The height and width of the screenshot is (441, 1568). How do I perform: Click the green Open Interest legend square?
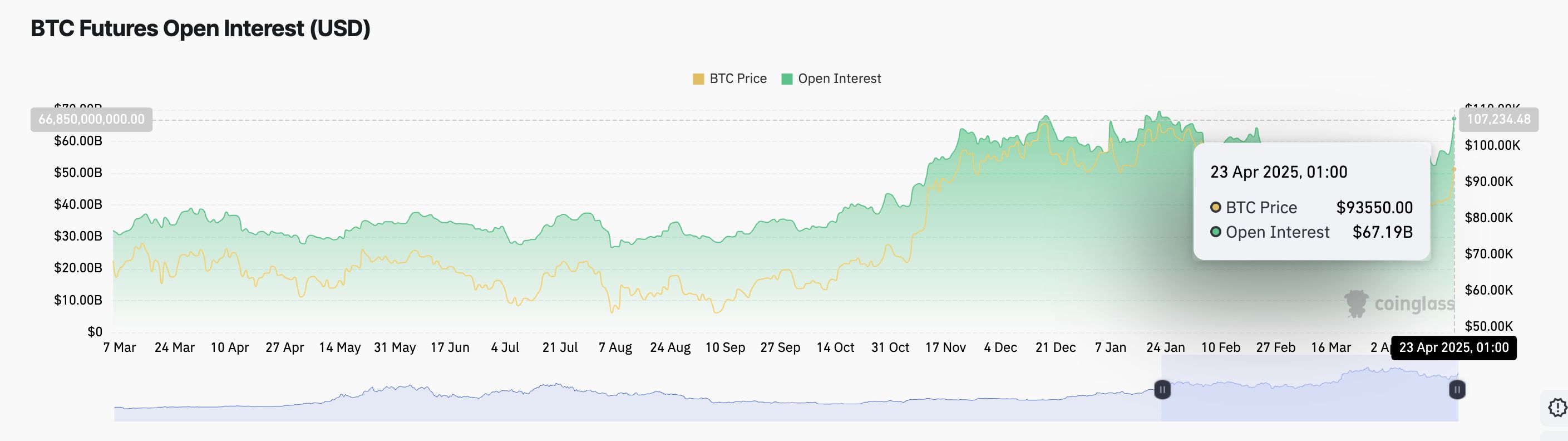coord(786,79)
